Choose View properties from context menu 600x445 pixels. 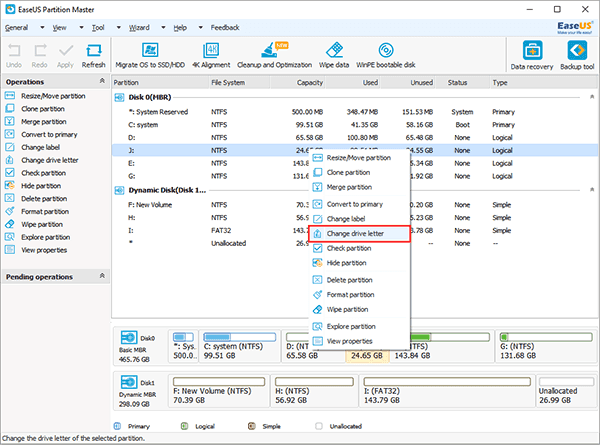(x=360, y=341)
